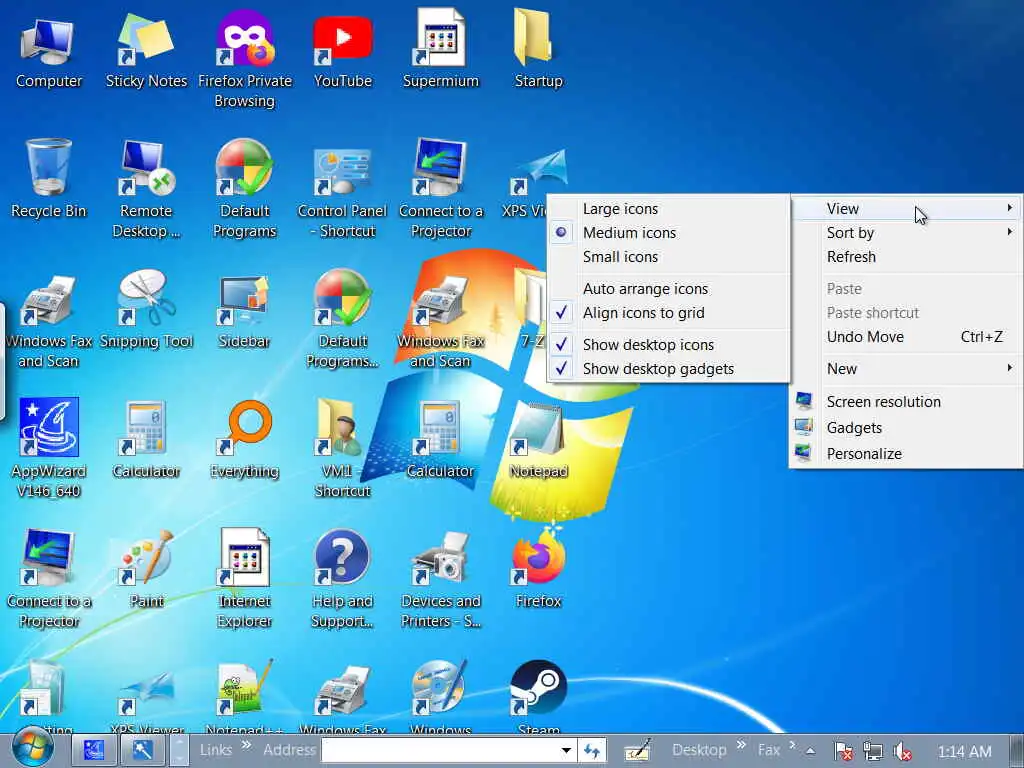Open the Action Center flag icon
This screenshot has width=1024, height=768.
click(843, 752)
